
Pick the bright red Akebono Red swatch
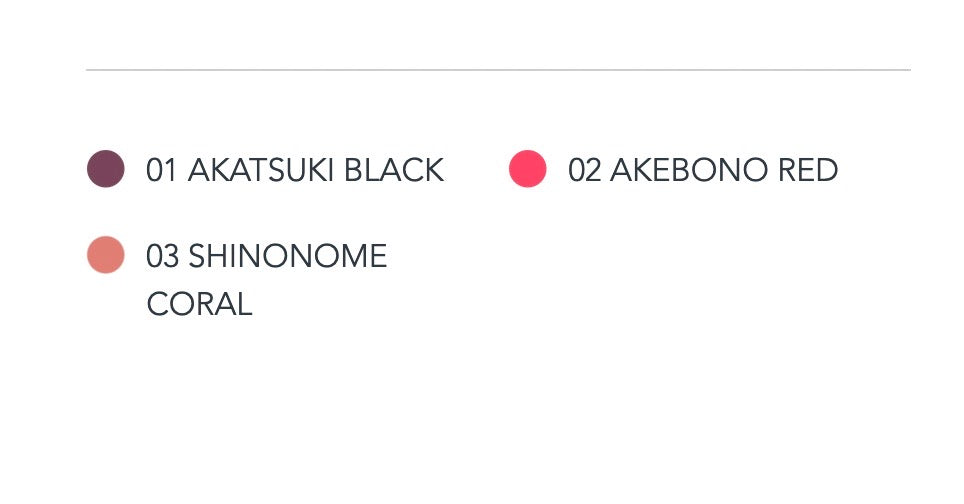(x=527, y=169)
